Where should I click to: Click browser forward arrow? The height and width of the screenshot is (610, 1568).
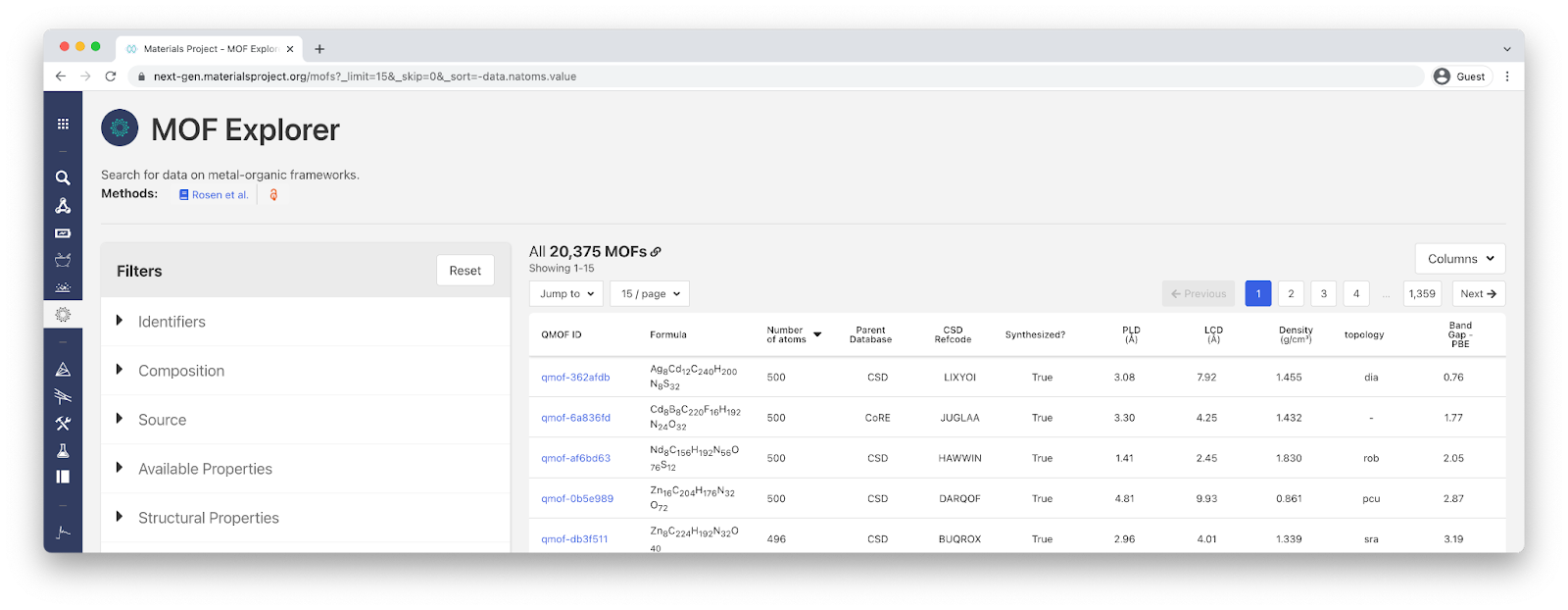tap(85, 76)
